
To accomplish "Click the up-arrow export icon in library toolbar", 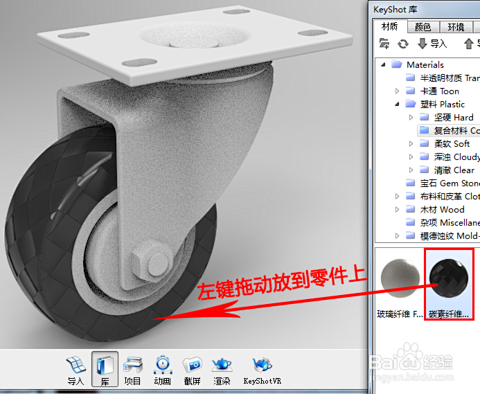I will 469,44.
